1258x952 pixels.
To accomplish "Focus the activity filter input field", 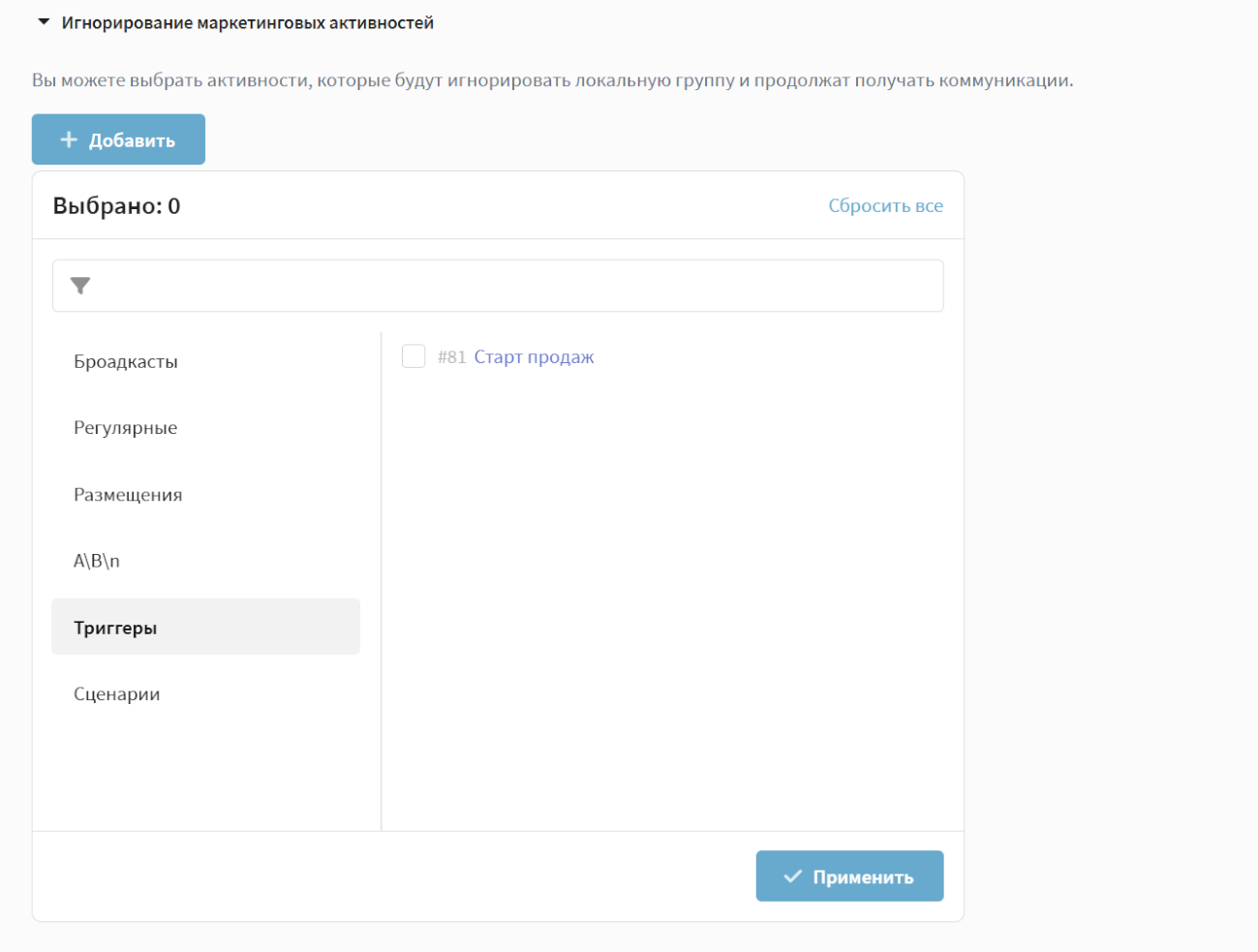I will coord(513,286).
